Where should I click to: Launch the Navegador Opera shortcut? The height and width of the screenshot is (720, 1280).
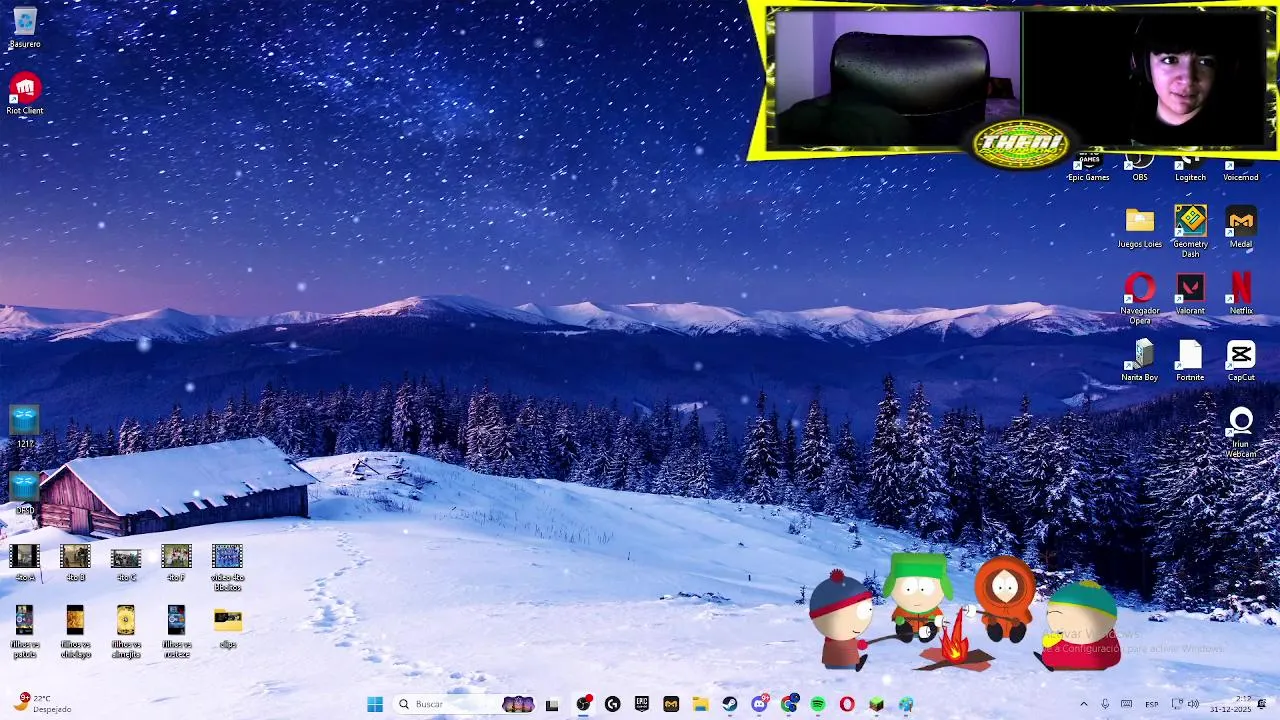point(1140,298)
